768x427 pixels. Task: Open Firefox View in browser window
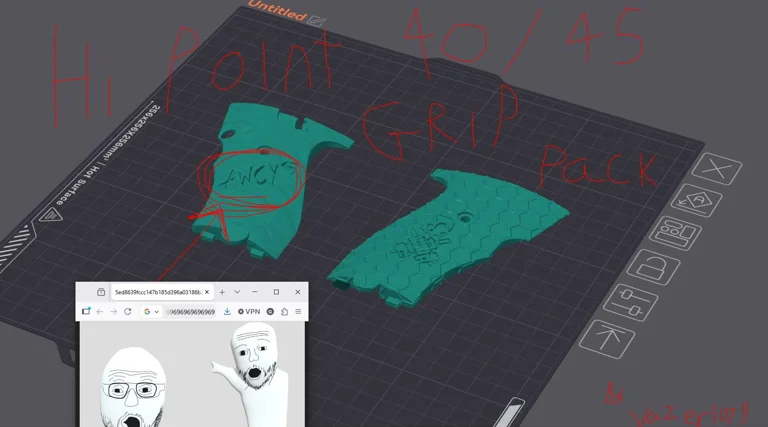coord(101,292)
